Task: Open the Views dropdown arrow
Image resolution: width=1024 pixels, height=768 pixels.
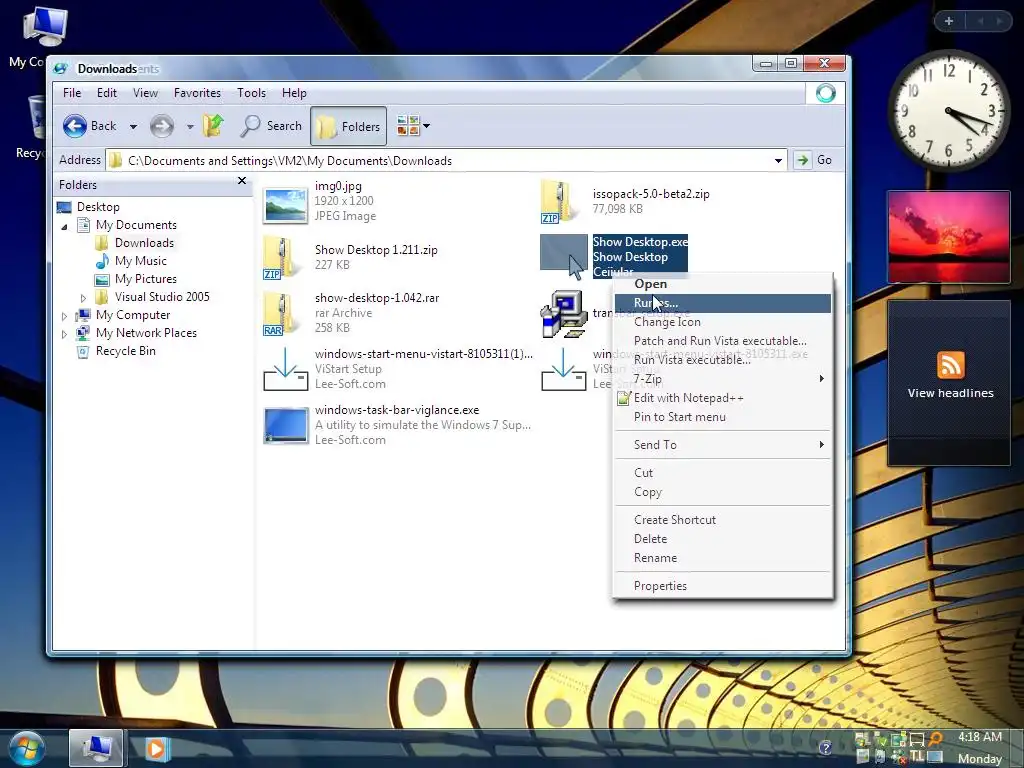Action: (x=426, y=125)
